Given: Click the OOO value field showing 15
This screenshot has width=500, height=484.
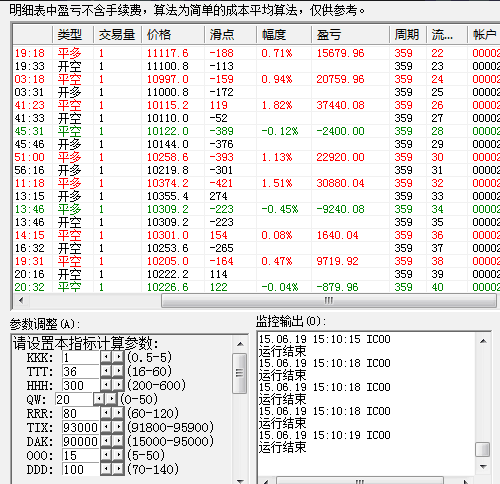Looking at the screenshot, I should tap(81, 455).
